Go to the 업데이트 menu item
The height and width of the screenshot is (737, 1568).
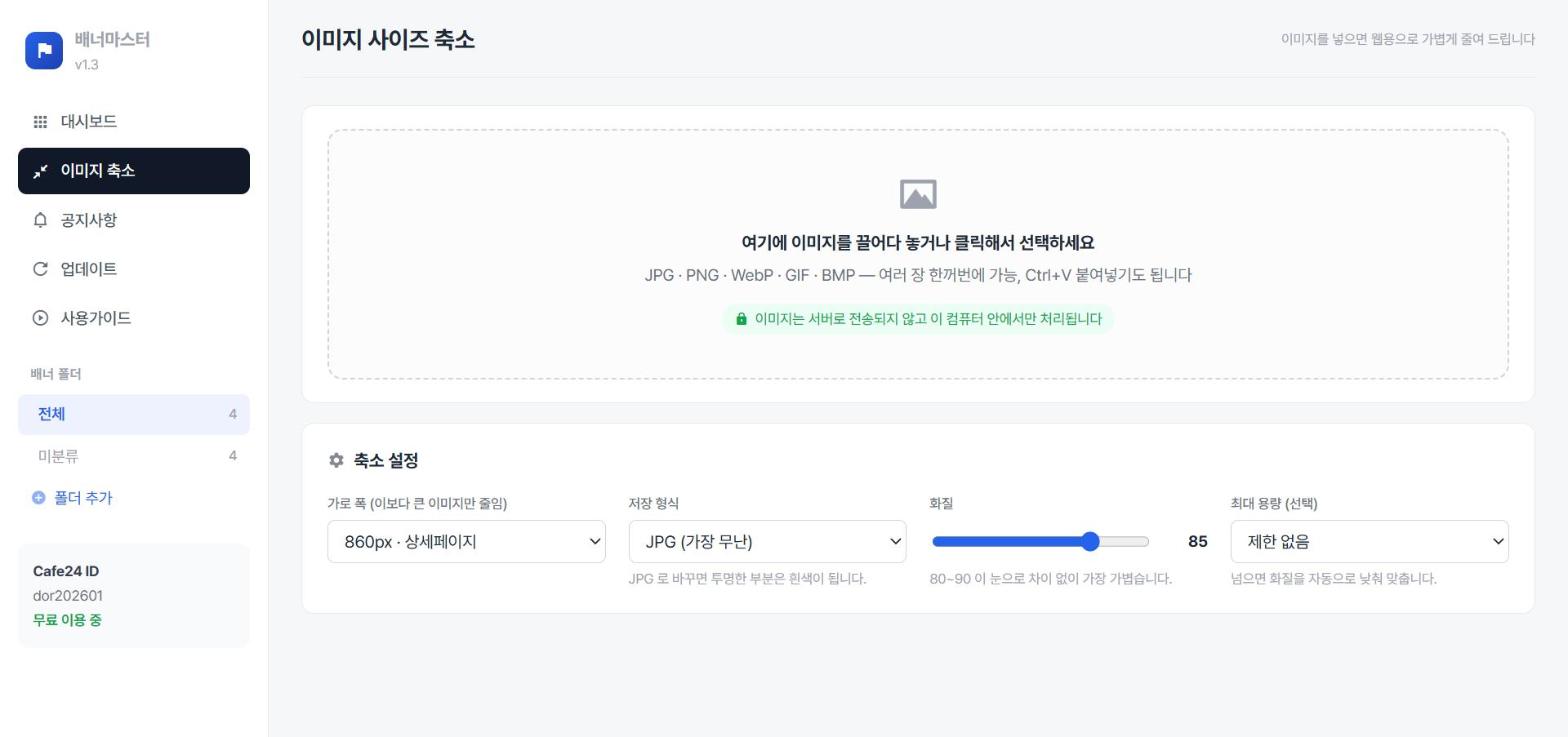tap(134, 269)
